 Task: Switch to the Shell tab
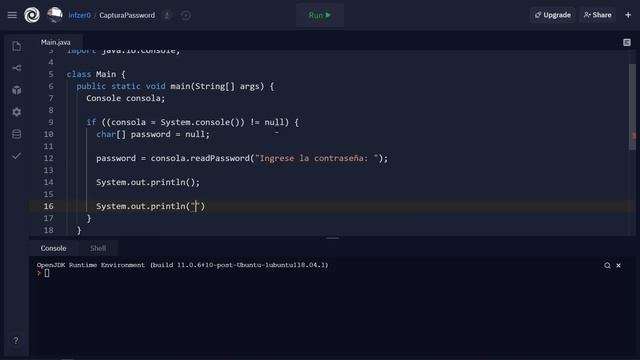pos(98,248)
